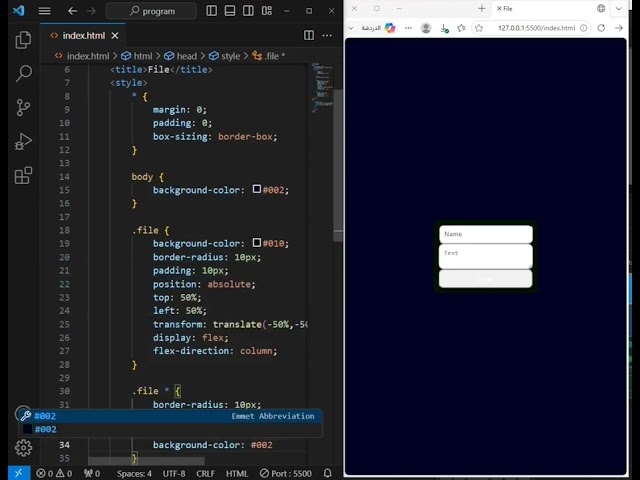Open color picker swatch for #010 background
The width and height of the screenshot is (640, 480).
coord(257,242)
